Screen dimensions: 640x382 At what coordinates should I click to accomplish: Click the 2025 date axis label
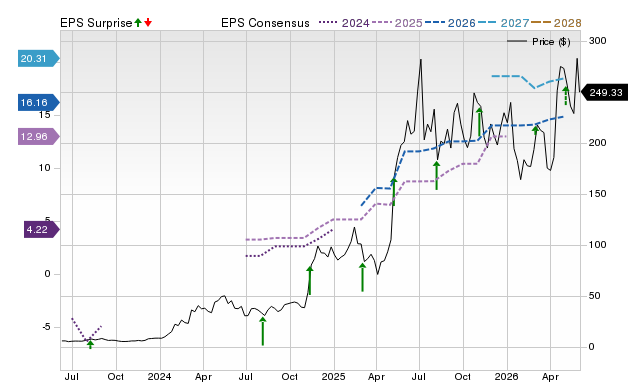coord(333,376)
